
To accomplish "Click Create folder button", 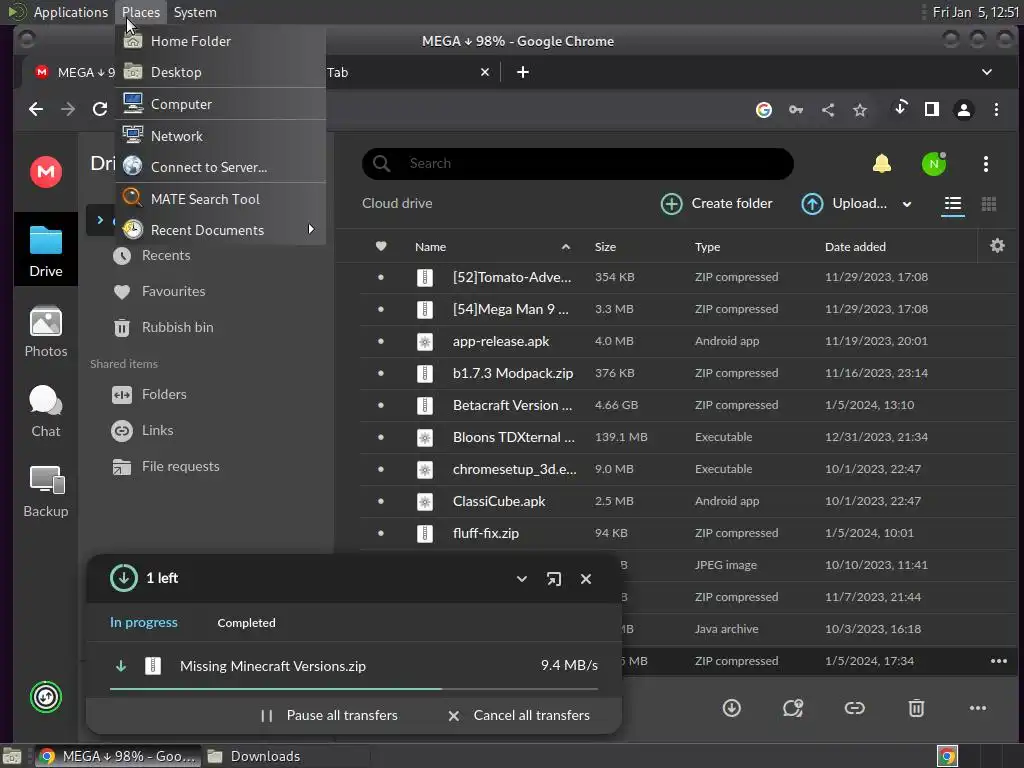I will point(716,204).
